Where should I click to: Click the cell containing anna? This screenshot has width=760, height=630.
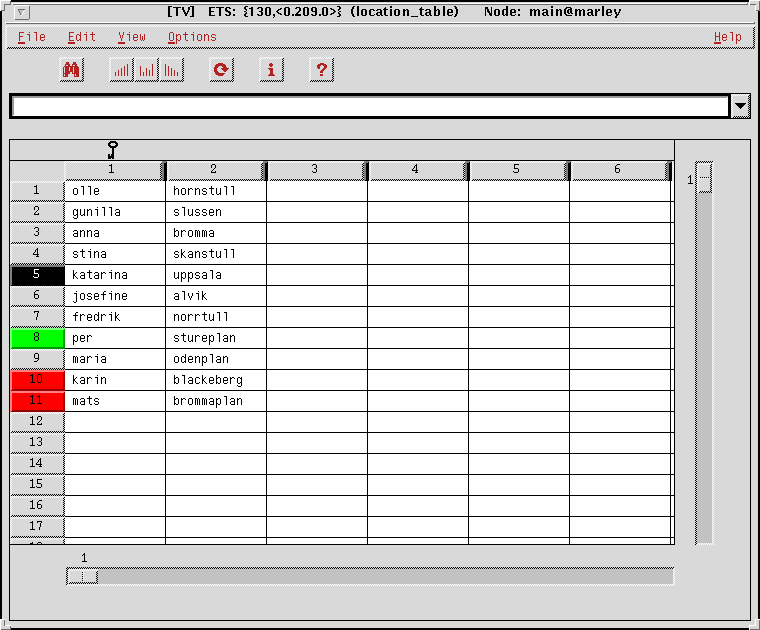coord(115,233)
